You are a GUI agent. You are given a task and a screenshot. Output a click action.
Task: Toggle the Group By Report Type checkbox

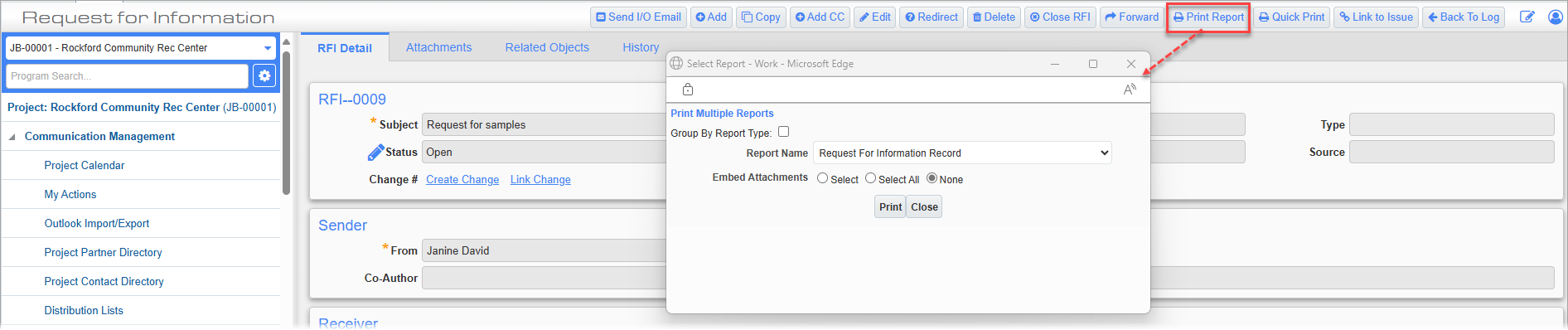(783, 132)
